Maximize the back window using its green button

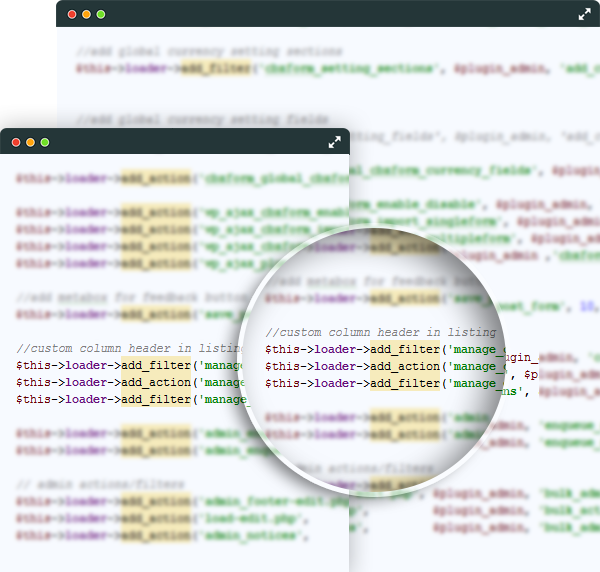(x=101, y=15)
